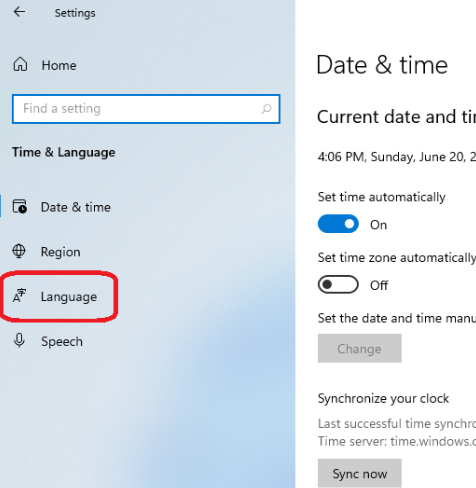Click the grayed-out Change button
476x488 pixels.
(x=359, y=348)
